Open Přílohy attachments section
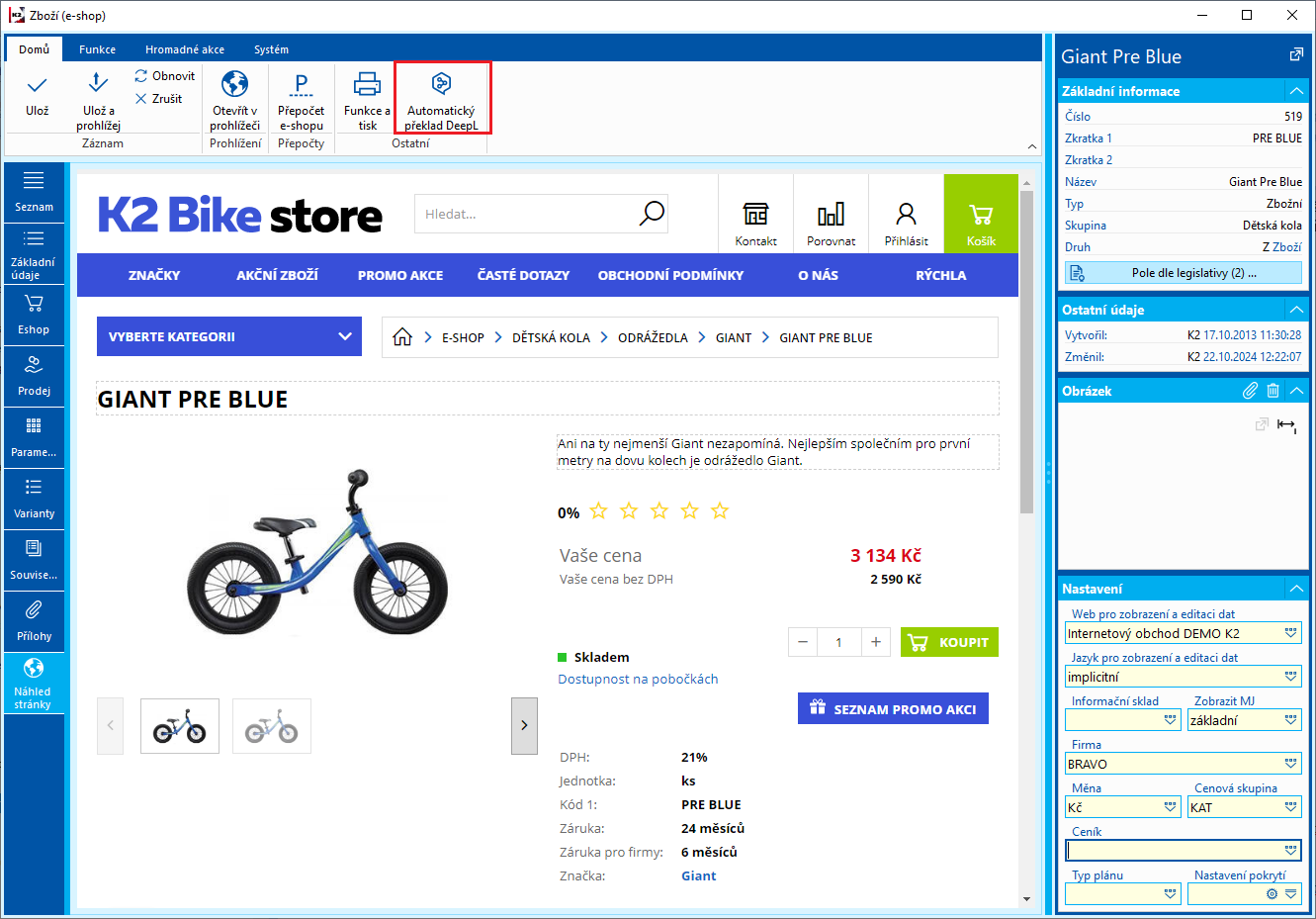Screen dimensions: 1316x919 pos(34,621)
